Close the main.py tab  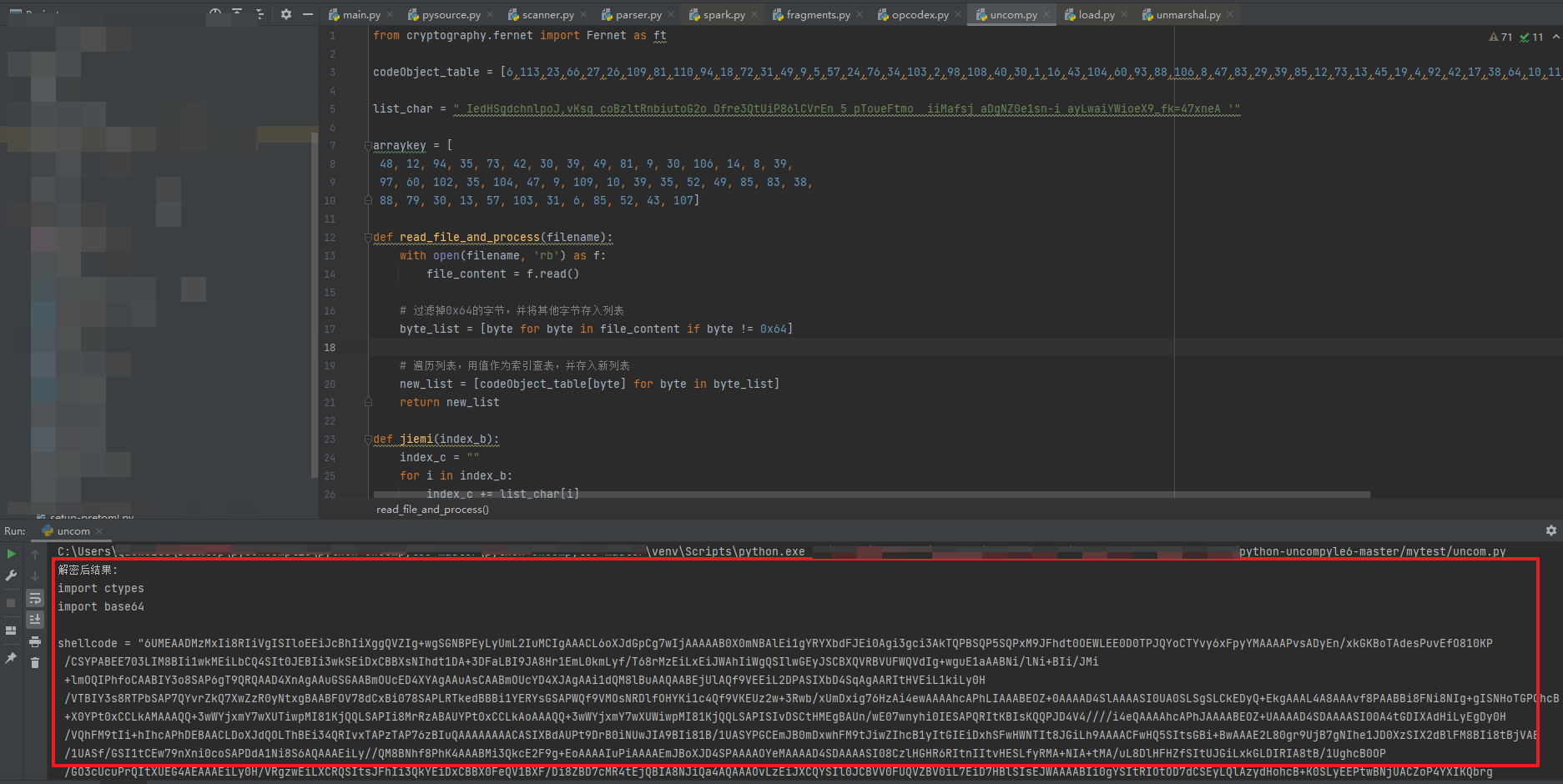coord(390,15)
